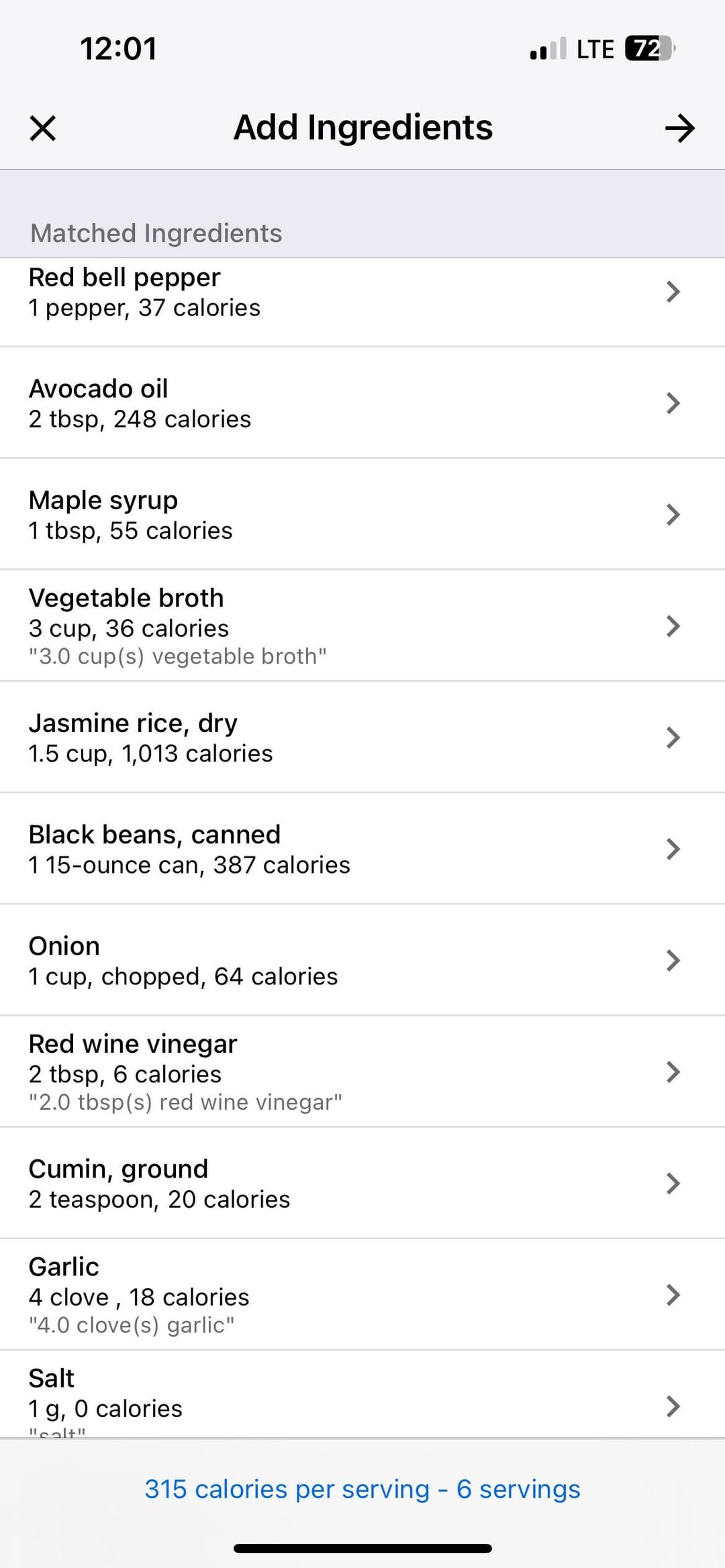Tap the "3.0 cup(s) vegetable broth" text
Screen dimensions: 725x1568
coord(177,656)
